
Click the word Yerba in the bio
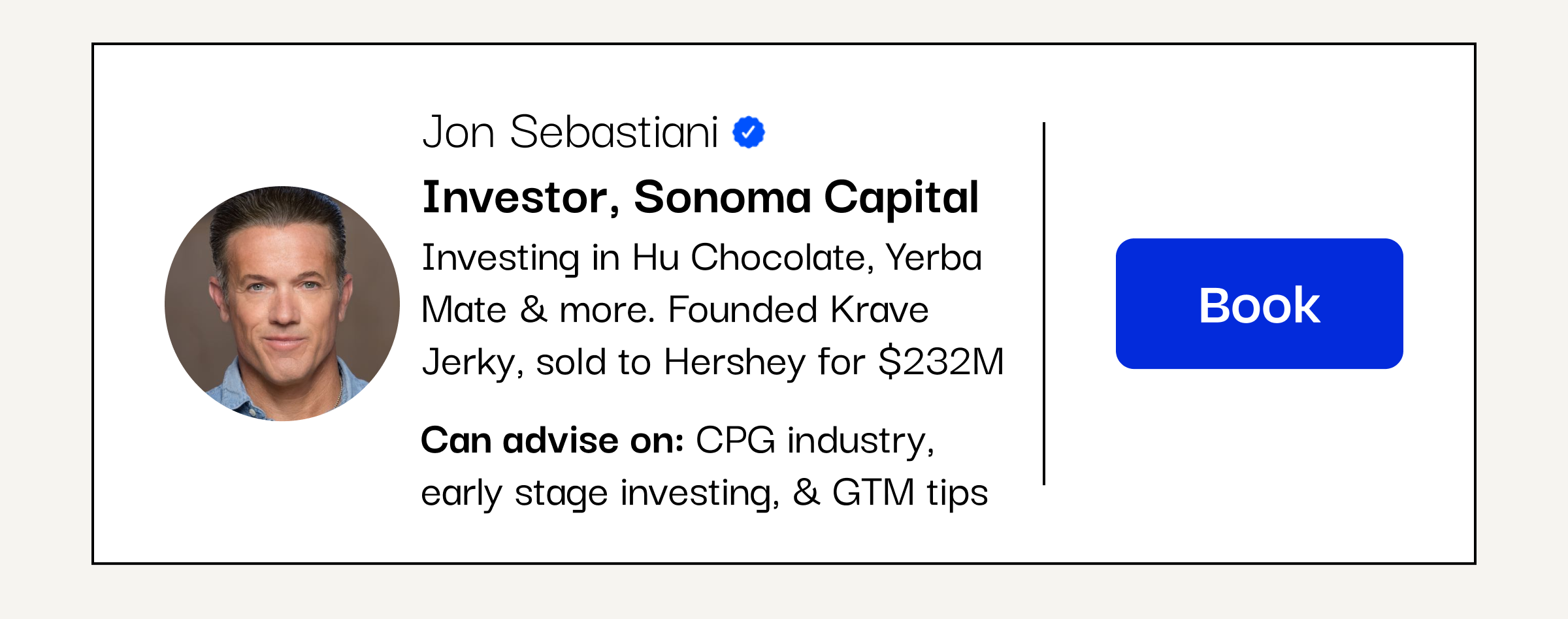tap(934, 257)
